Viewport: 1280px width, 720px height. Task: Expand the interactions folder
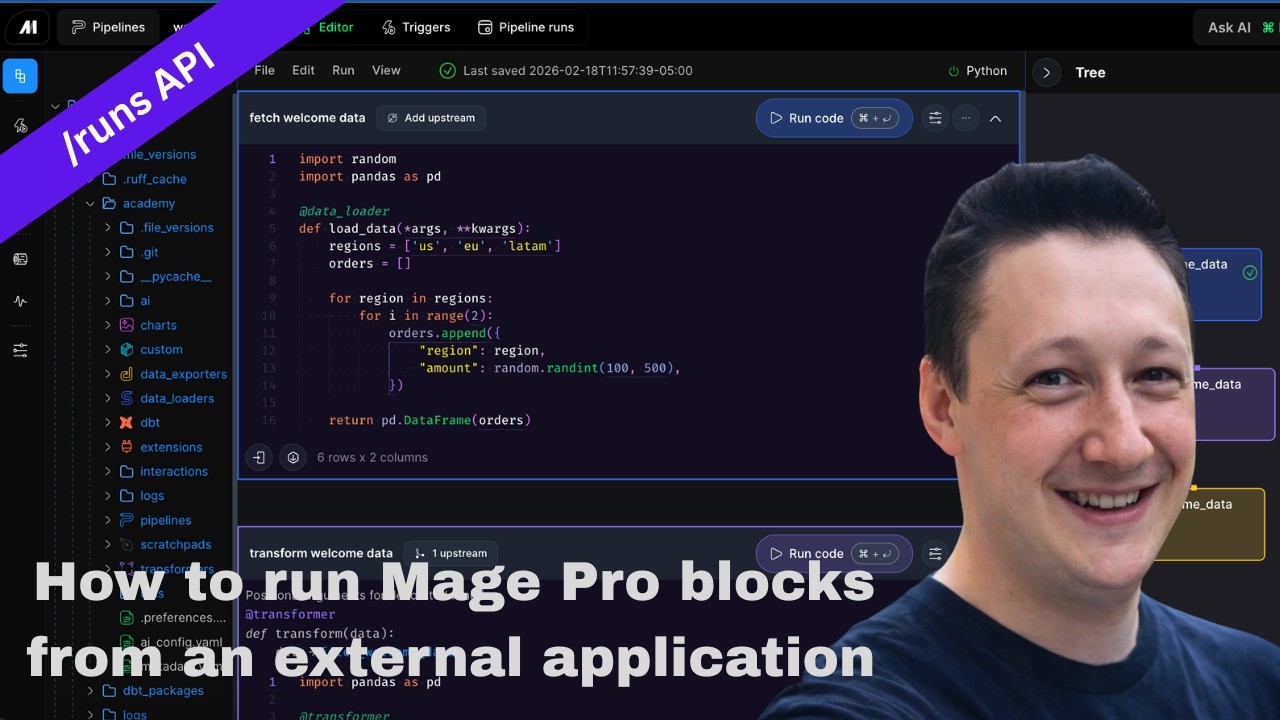[108, 471]
